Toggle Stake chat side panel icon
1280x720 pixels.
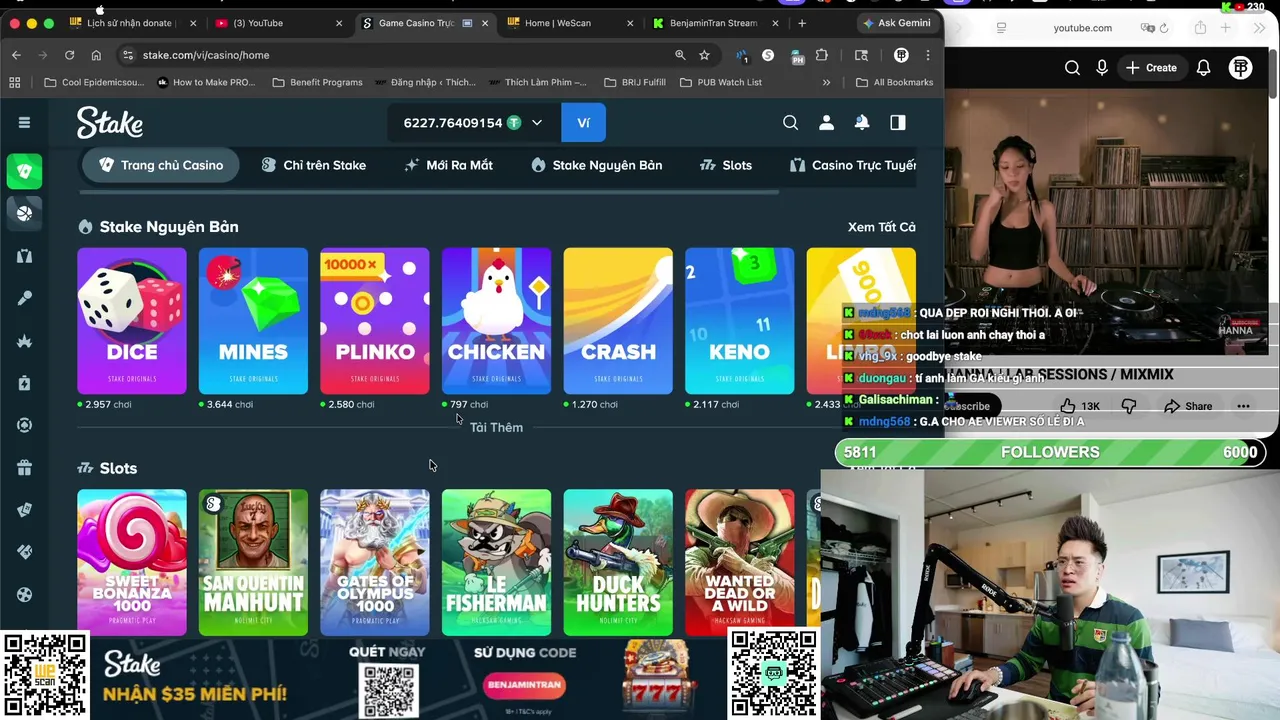[x=897, y=122]
